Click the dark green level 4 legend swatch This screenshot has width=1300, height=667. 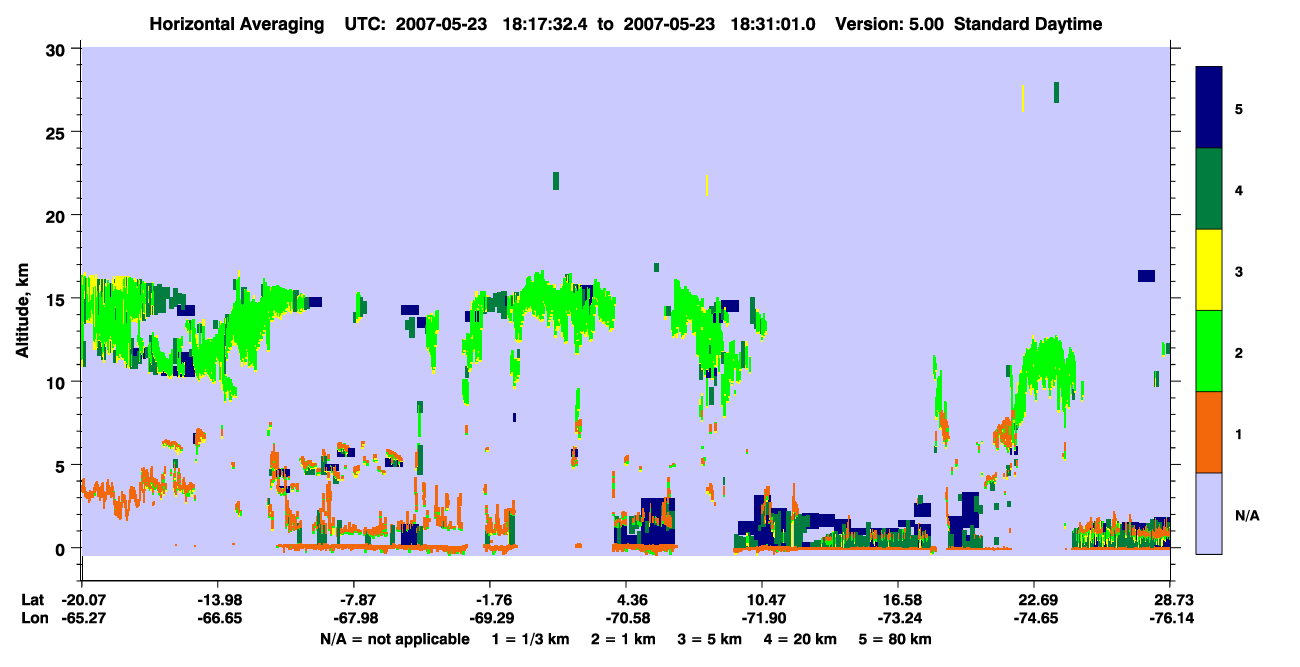[1209, 189]
